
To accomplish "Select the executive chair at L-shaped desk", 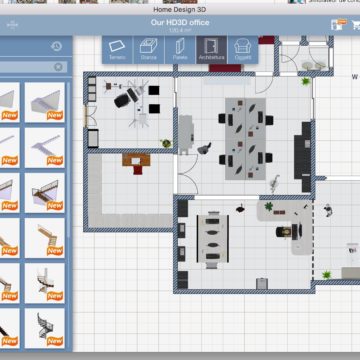I will [x=284, y=231].
